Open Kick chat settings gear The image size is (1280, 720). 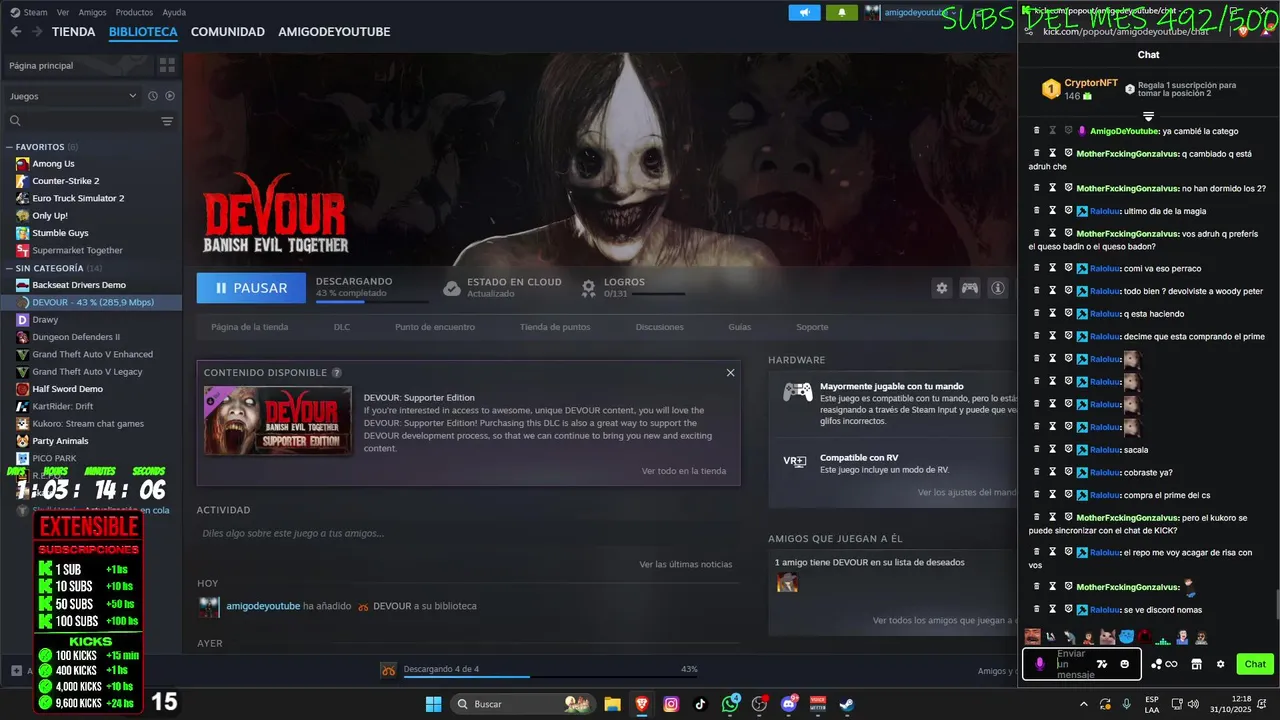[1220, 664]
